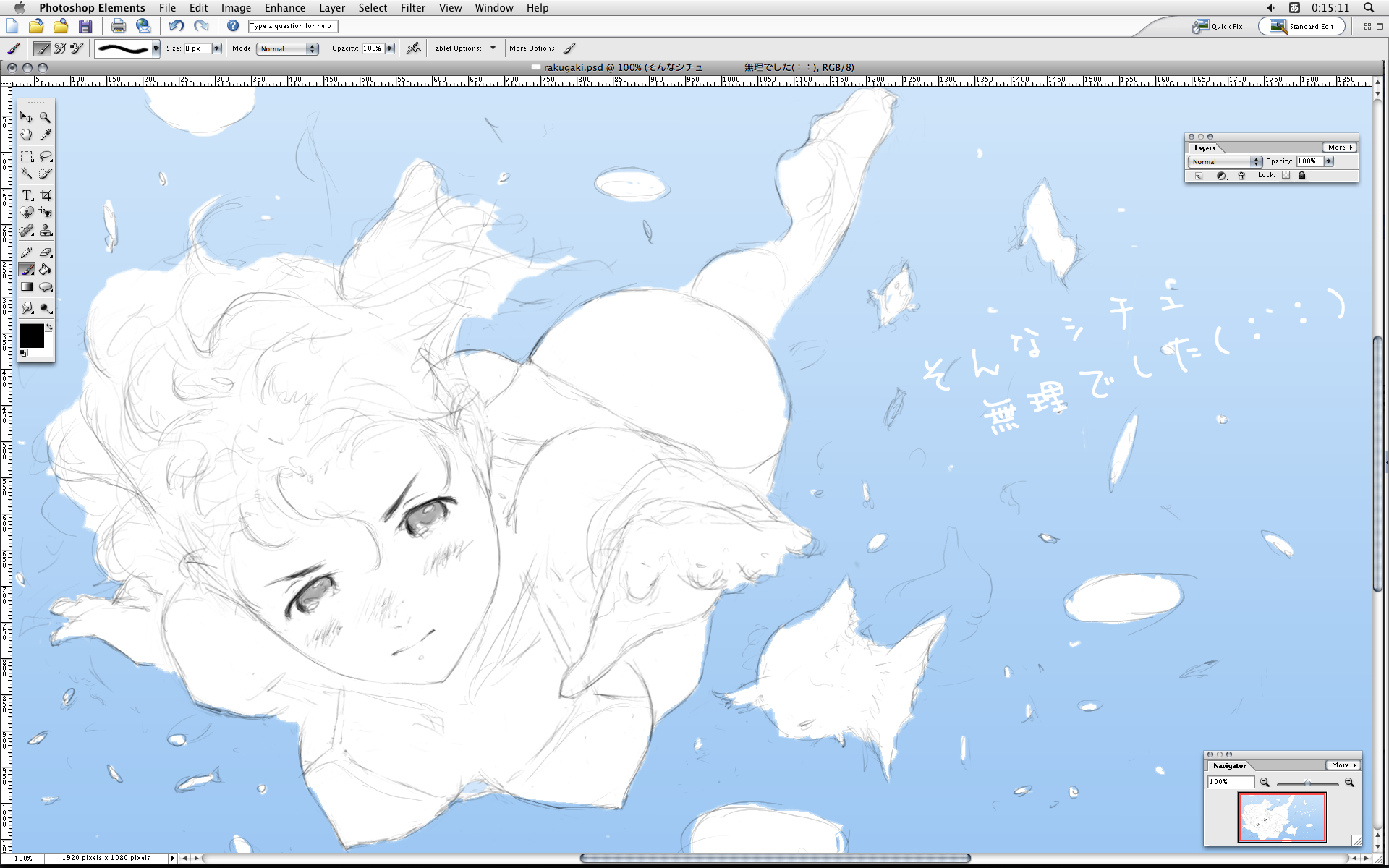Open the Filter menu
1389x868 pixels.
412,8
